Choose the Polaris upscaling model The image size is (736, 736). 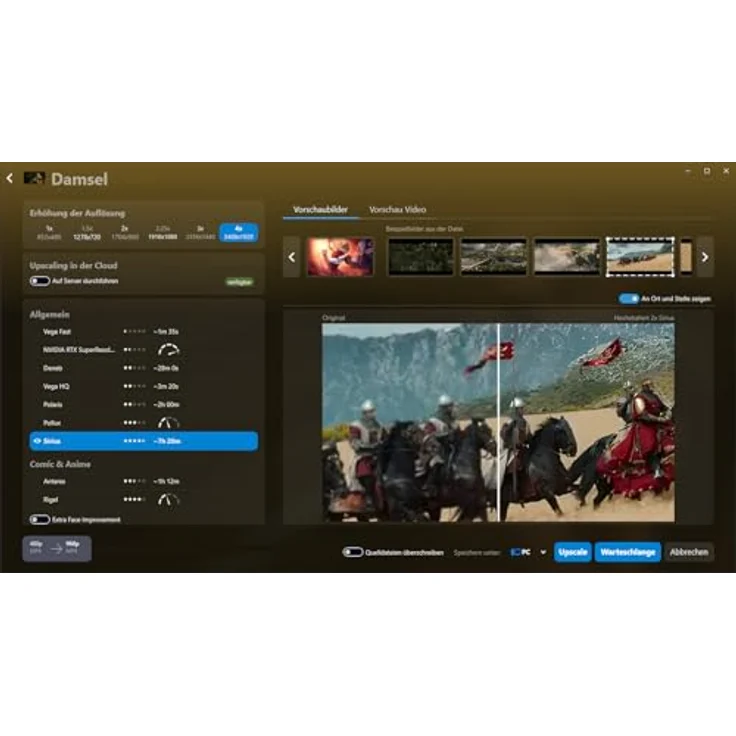tap(143, 404)
